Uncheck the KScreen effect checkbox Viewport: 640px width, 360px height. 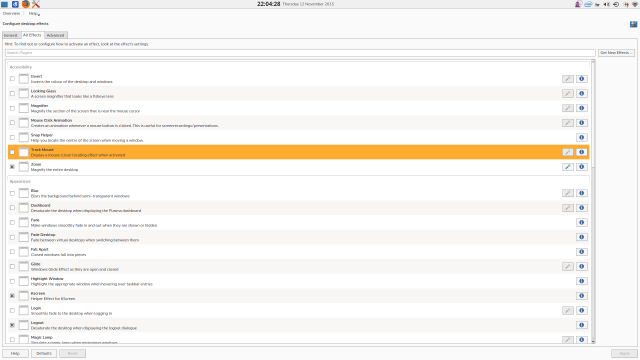click(x=12, y=296)
